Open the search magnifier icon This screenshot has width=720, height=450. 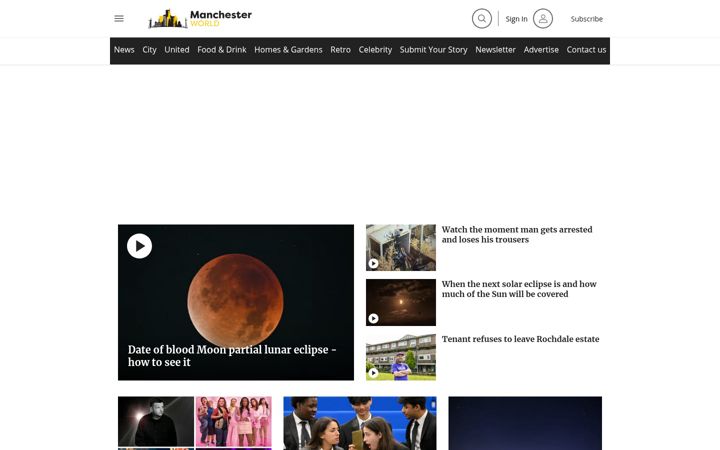[482, 19]
